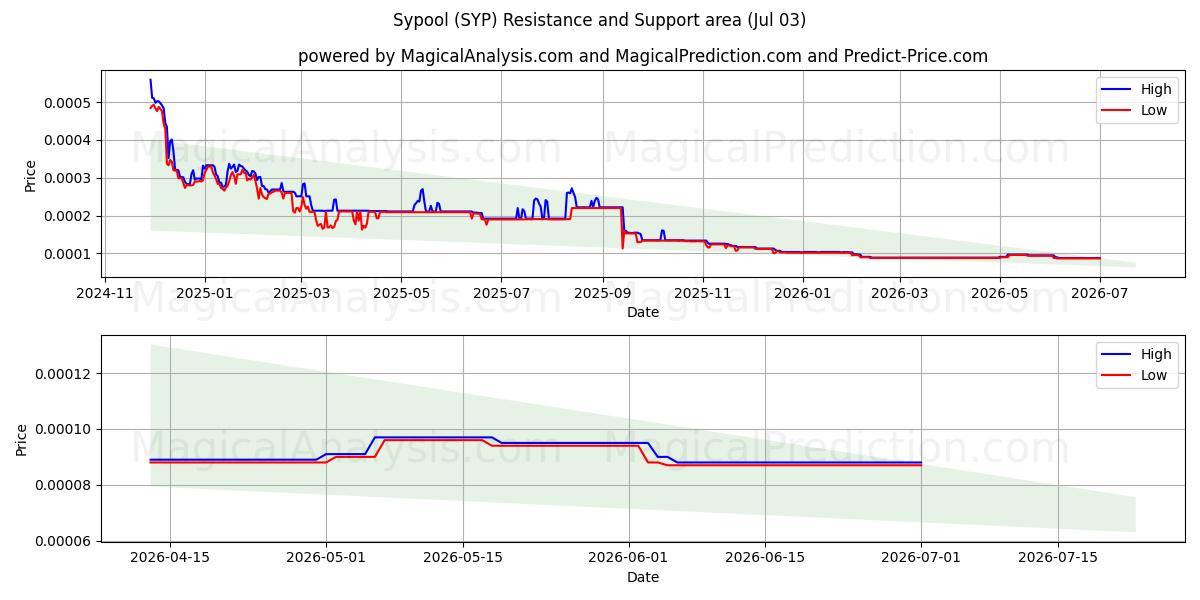The width and height of the screenshot is (1200, 600).
Task: Click the '2025-05' x-axis tick label
Action: click(x=401, y=293)
